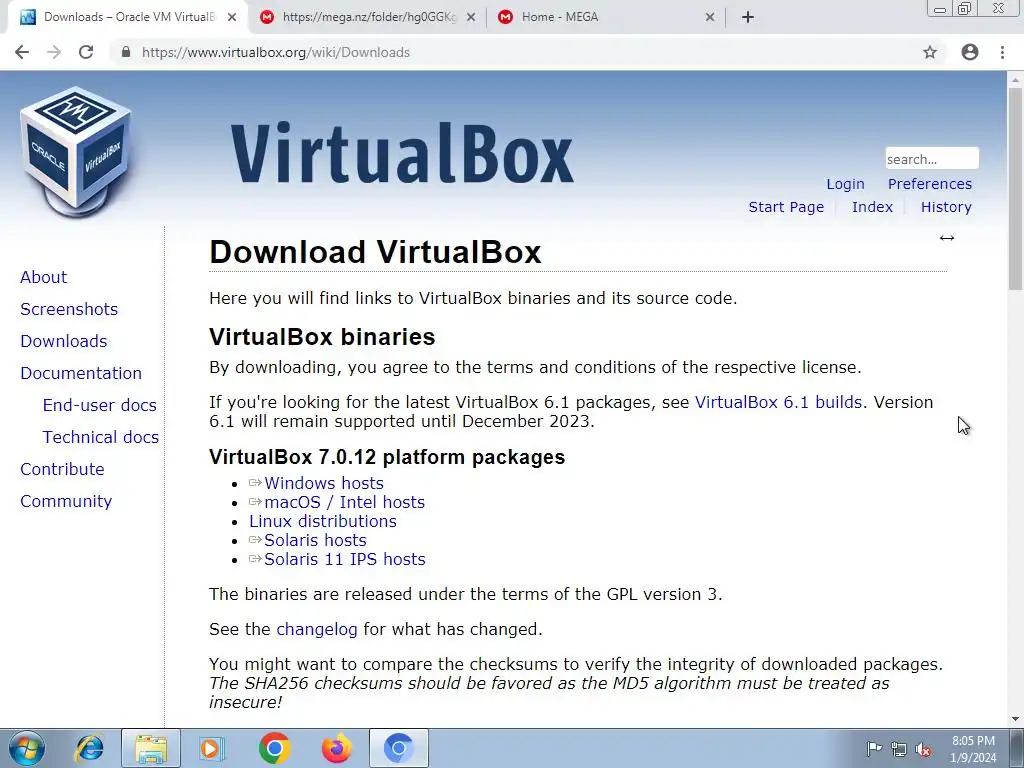Click the VirtualBox 7.0.12 platform packages heading
Image resolution: width=1024 pixels, height=768 pixels.
(387, 457)
